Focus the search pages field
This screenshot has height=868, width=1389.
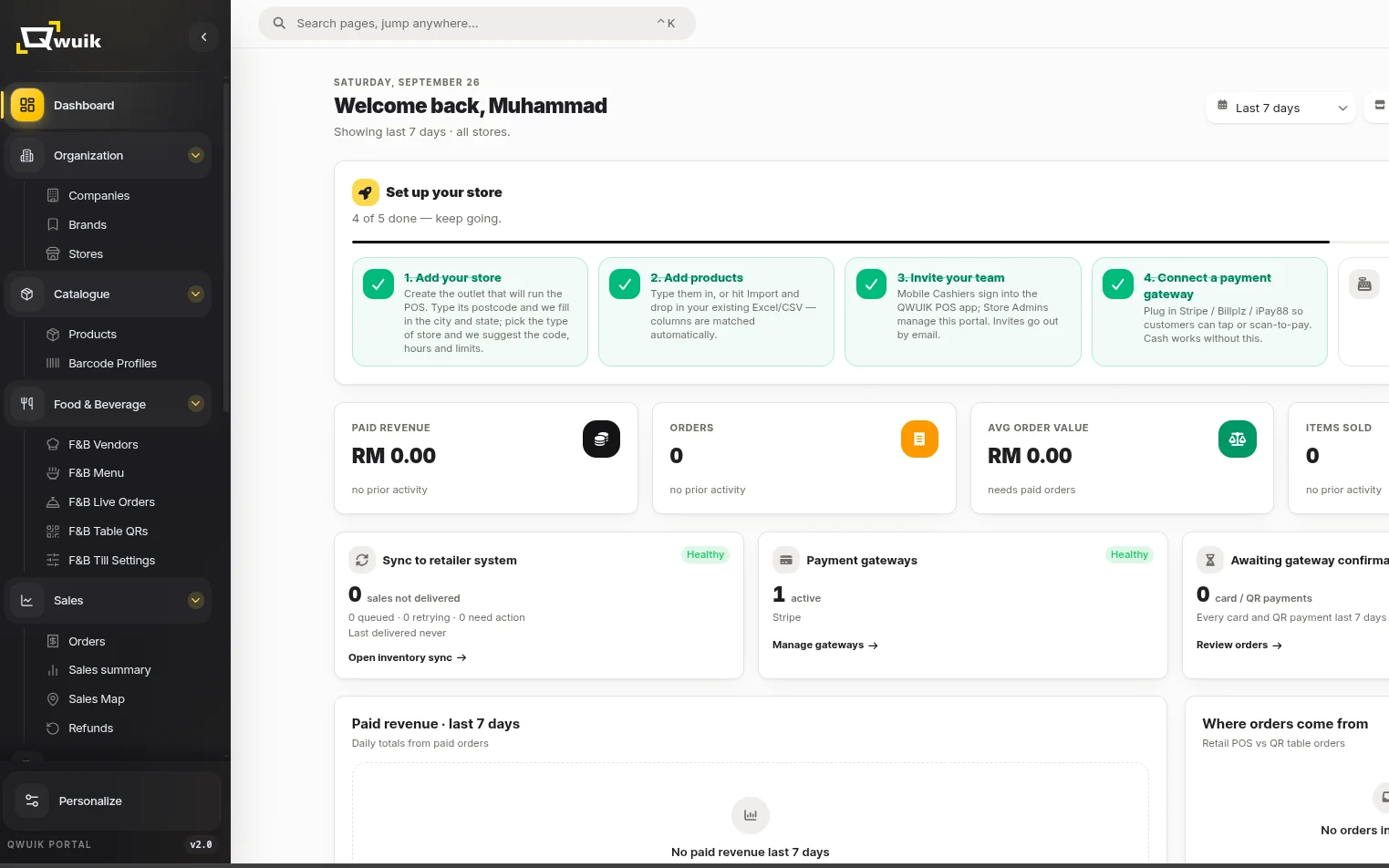pyautogui.click(x=476, y=24)
